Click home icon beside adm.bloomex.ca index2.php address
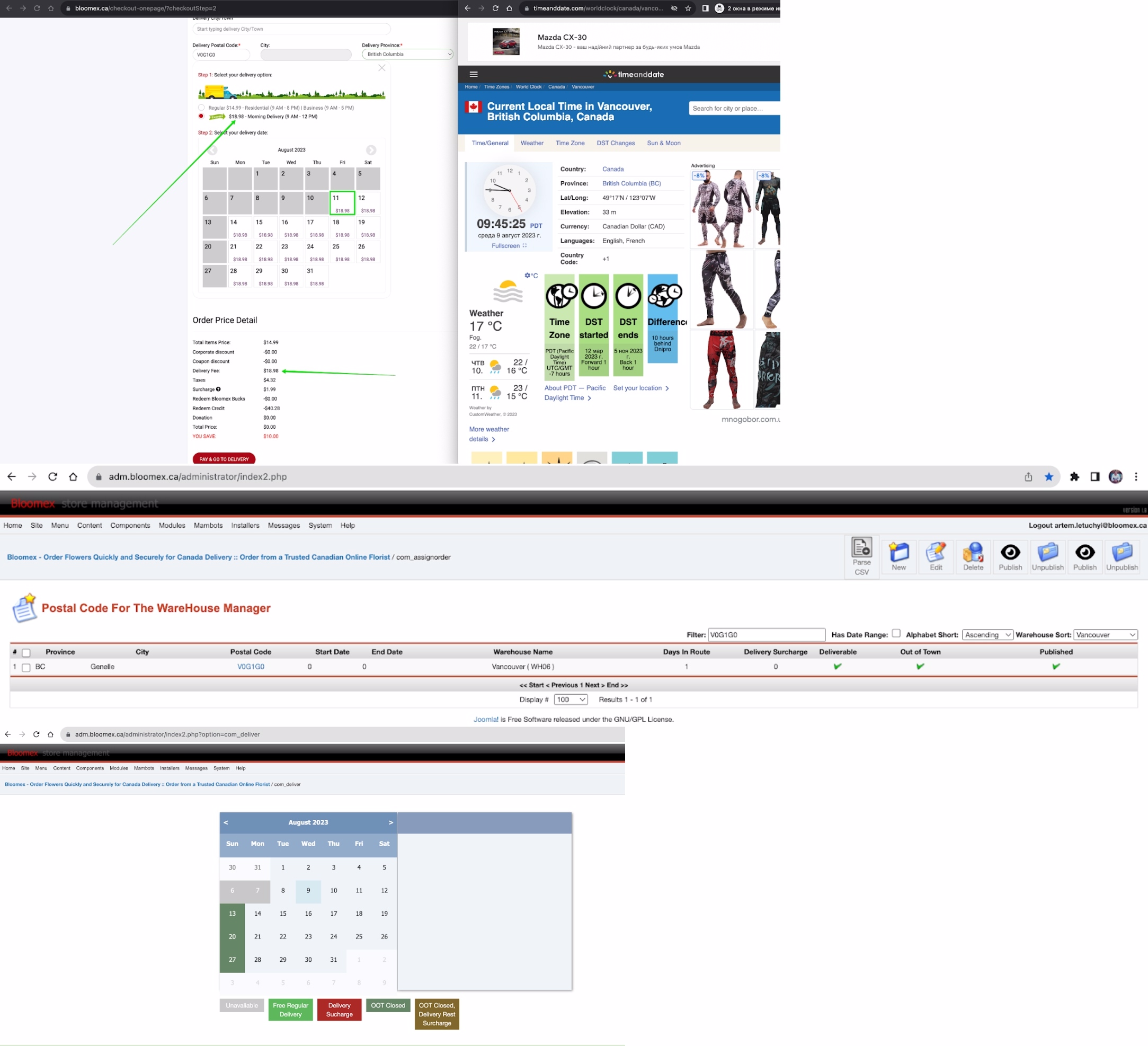The height and width of the screenshot is (1046, 1148). coord(73,477)
